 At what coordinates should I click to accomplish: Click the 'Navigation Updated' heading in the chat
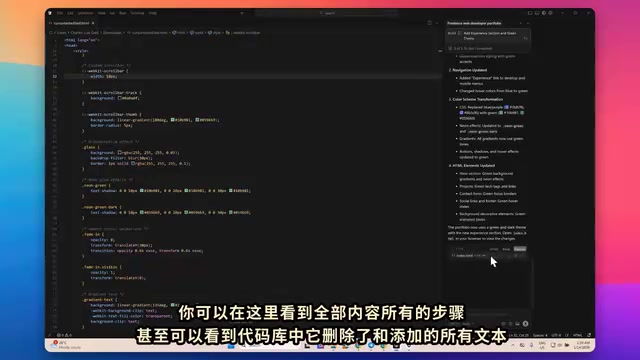pos(469,70)
